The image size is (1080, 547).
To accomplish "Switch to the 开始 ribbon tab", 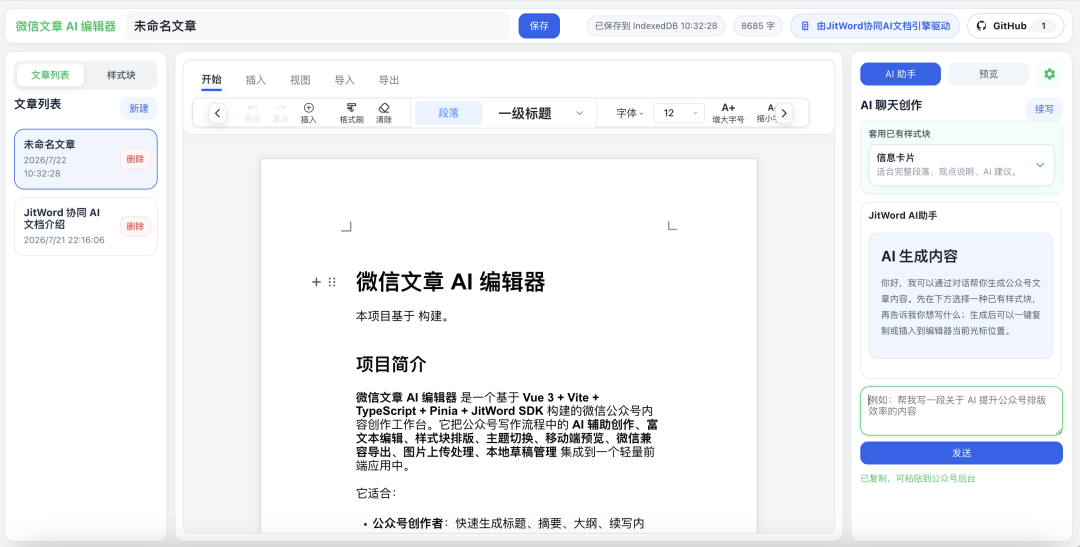I will coord(211,80).
